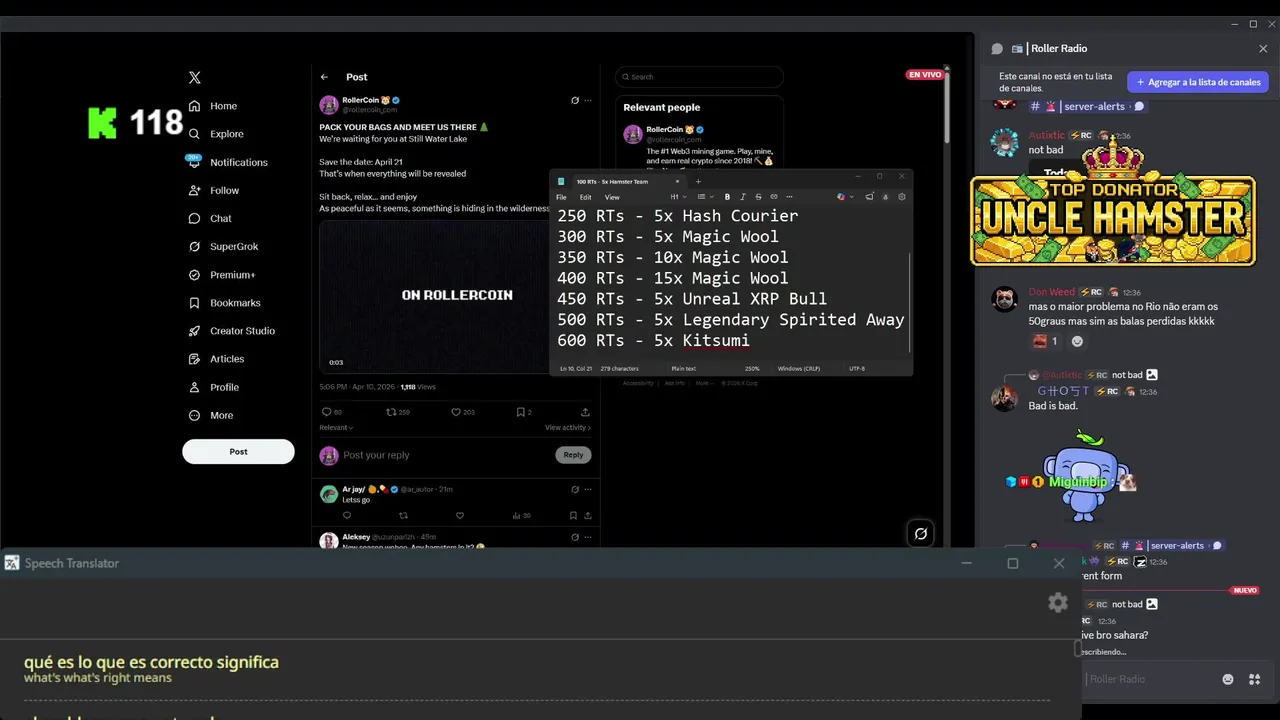Click the Post your reply field
The width and height of the screenshot is (1280, 720).
(x=445, y=455)
